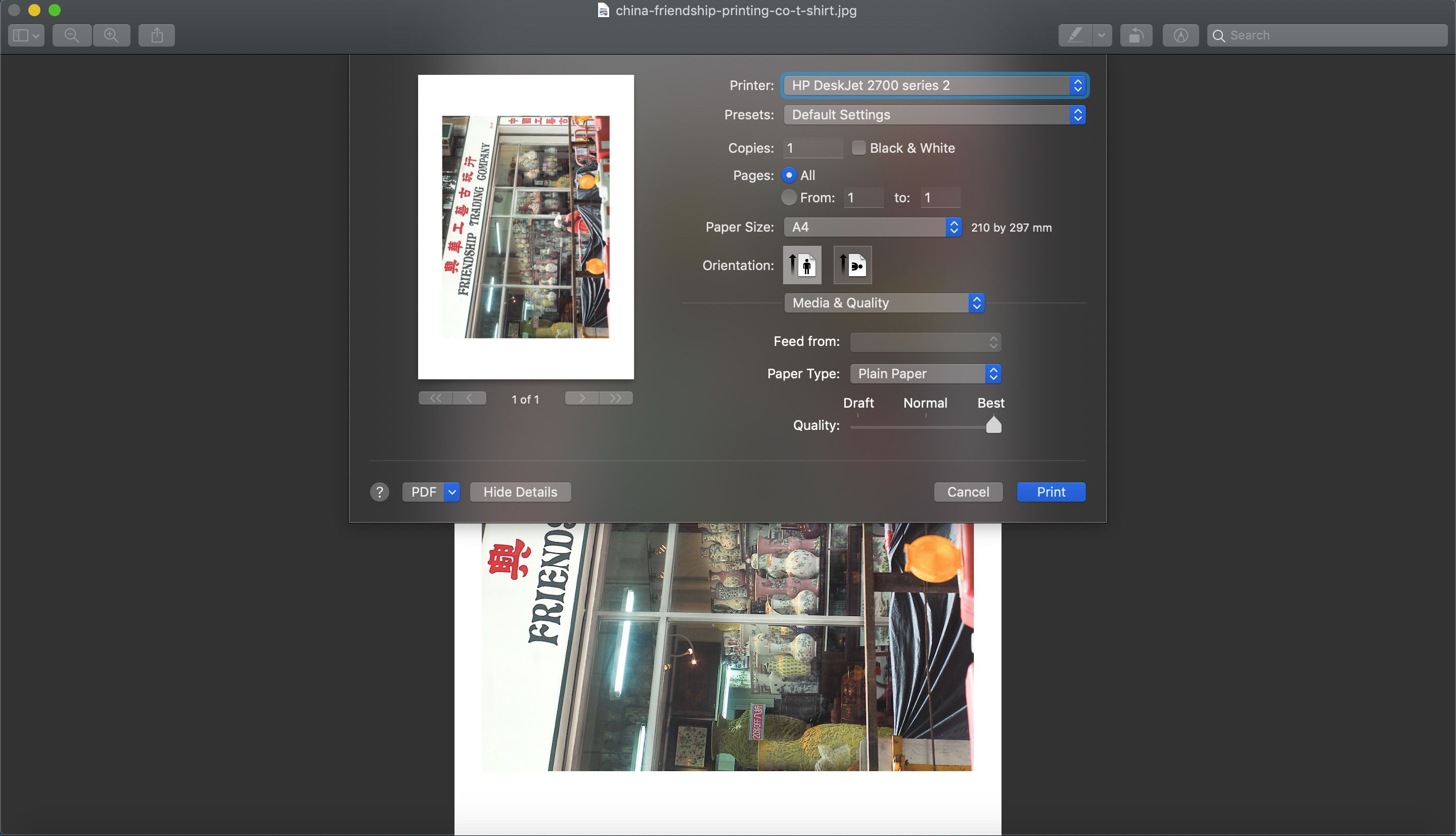Screen dimensions: 1456x836
Task: Open the highlight color dropdown arrow
Action: (x=1102, y=35)
